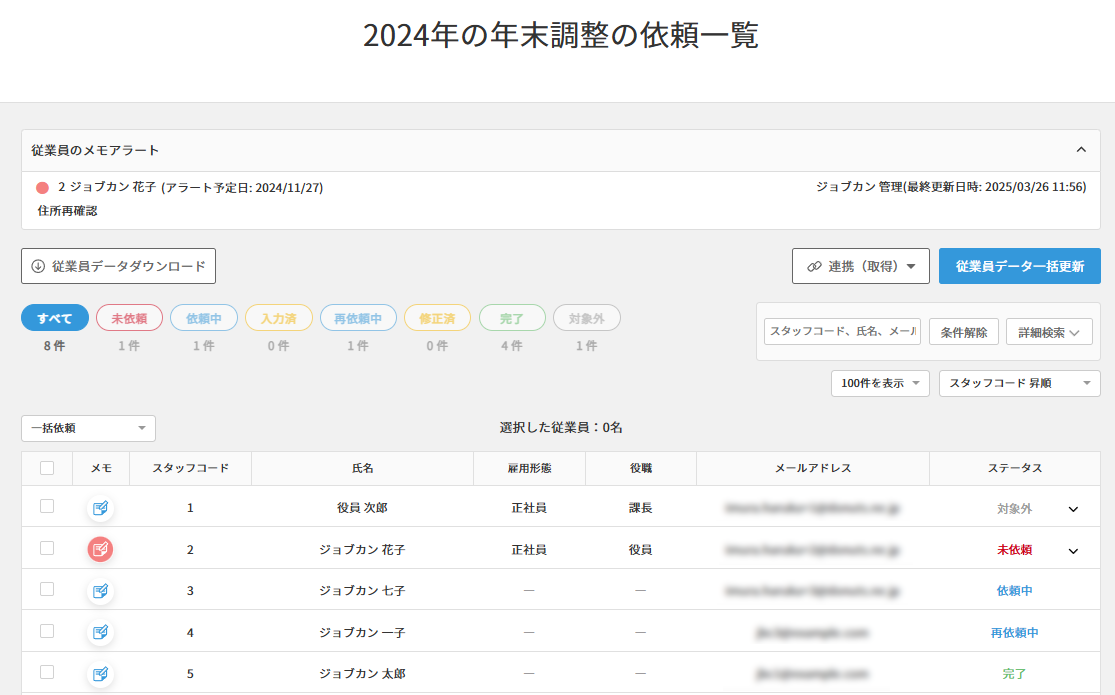1115x695 pixels.
Task: Click name cell ジョブカン 太郎
Action: (x=363, y=674)
